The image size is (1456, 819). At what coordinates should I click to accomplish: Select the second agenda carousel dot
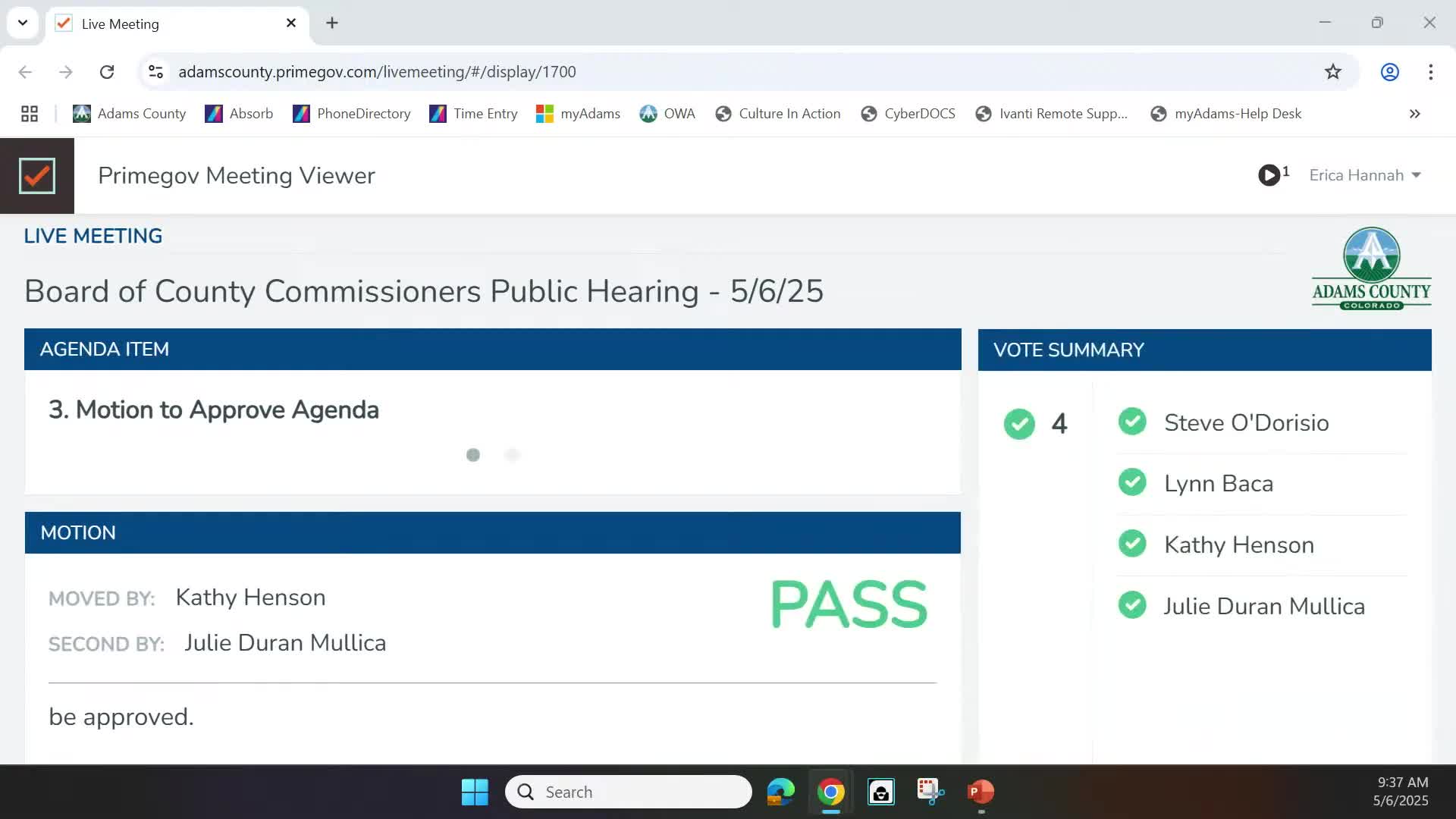[513, 455]
